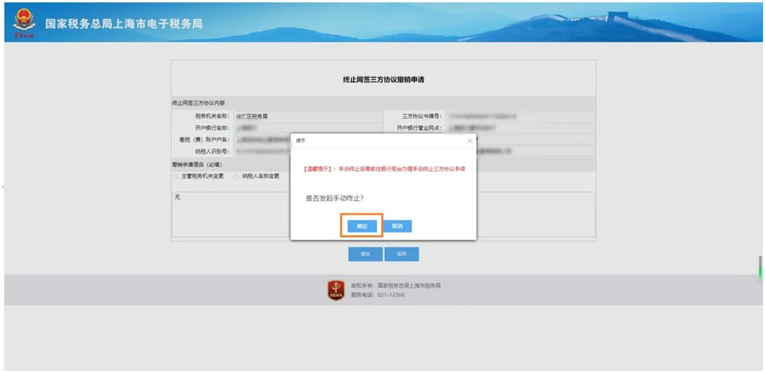The width and height of the screenshot is (765, 373).
Task: Click the 三方协议书编号 value field
Action: (x=519, y=117)
